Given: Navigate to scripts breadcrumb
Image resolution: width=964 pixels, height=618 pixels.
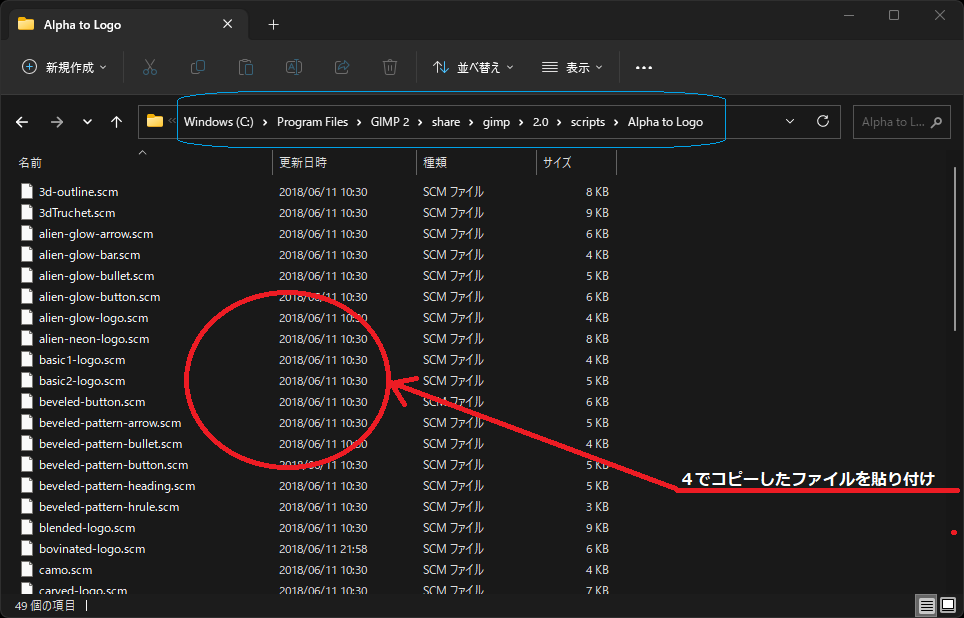Looking at the screenshot, I should pyautogui.click(x=588, y=122).
